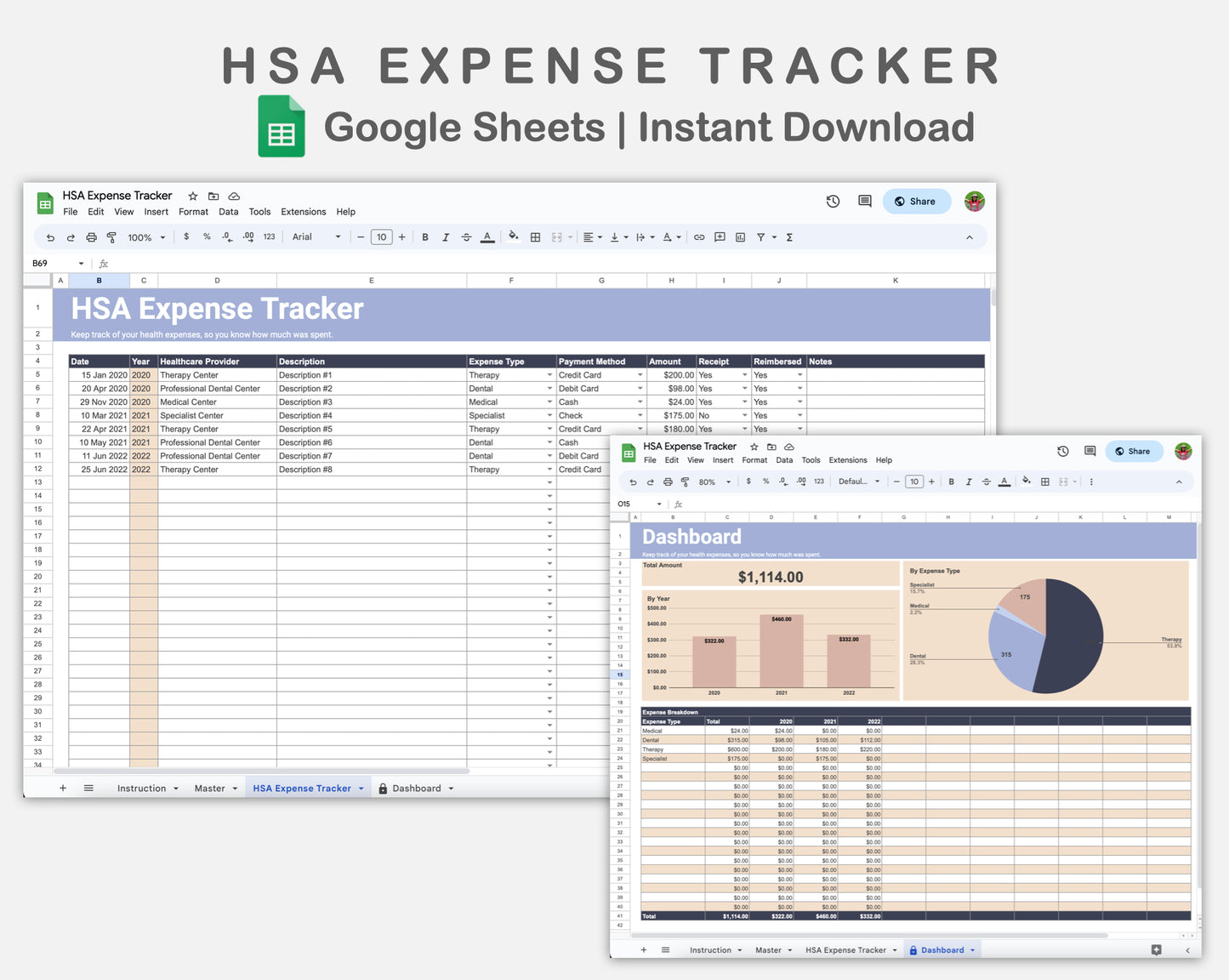
Task: Switch to the Dashboard sheet tab
Action: [x=416, y=788]
